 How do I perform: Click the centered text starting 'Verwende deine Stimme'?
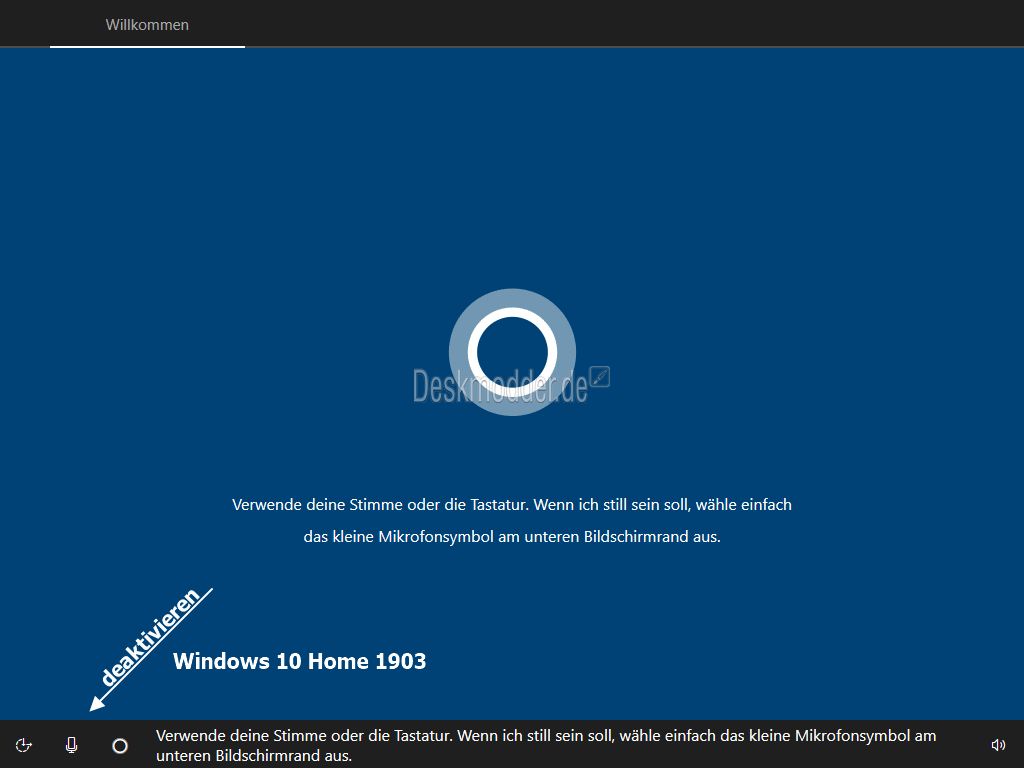pos(512,520)
